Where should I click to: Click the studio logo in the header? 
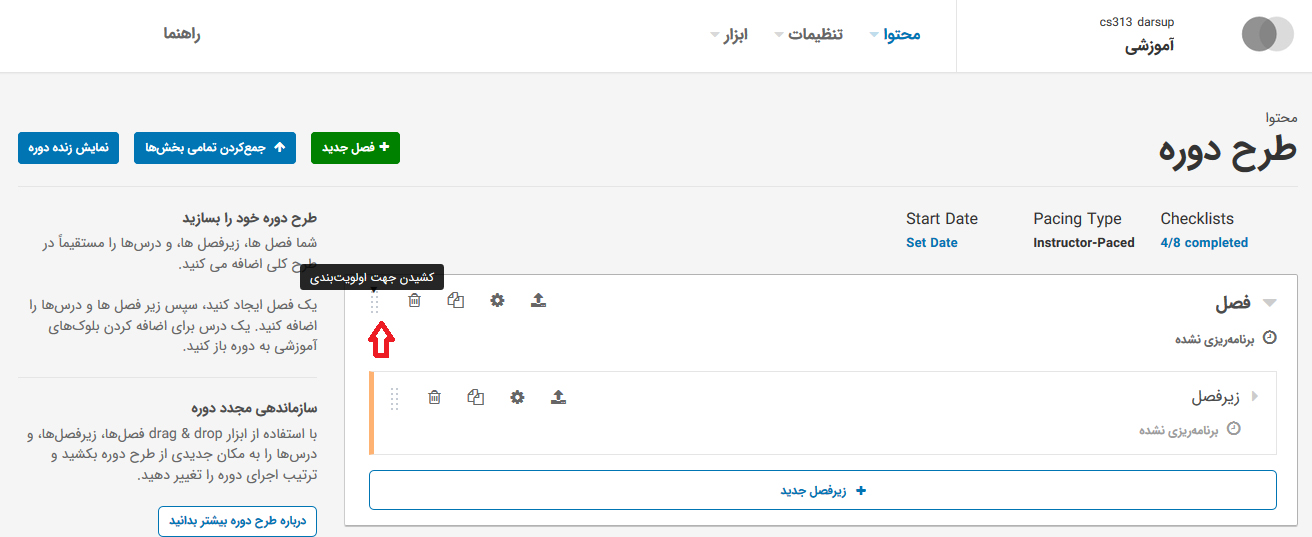(x=1266, y=34)
